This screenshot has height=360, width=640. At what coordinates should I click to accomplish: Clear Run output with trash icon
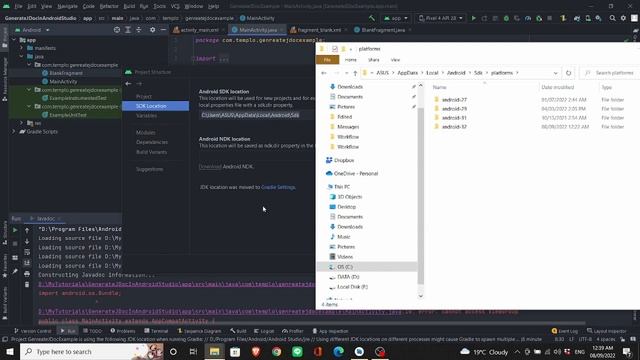(27, 284)
